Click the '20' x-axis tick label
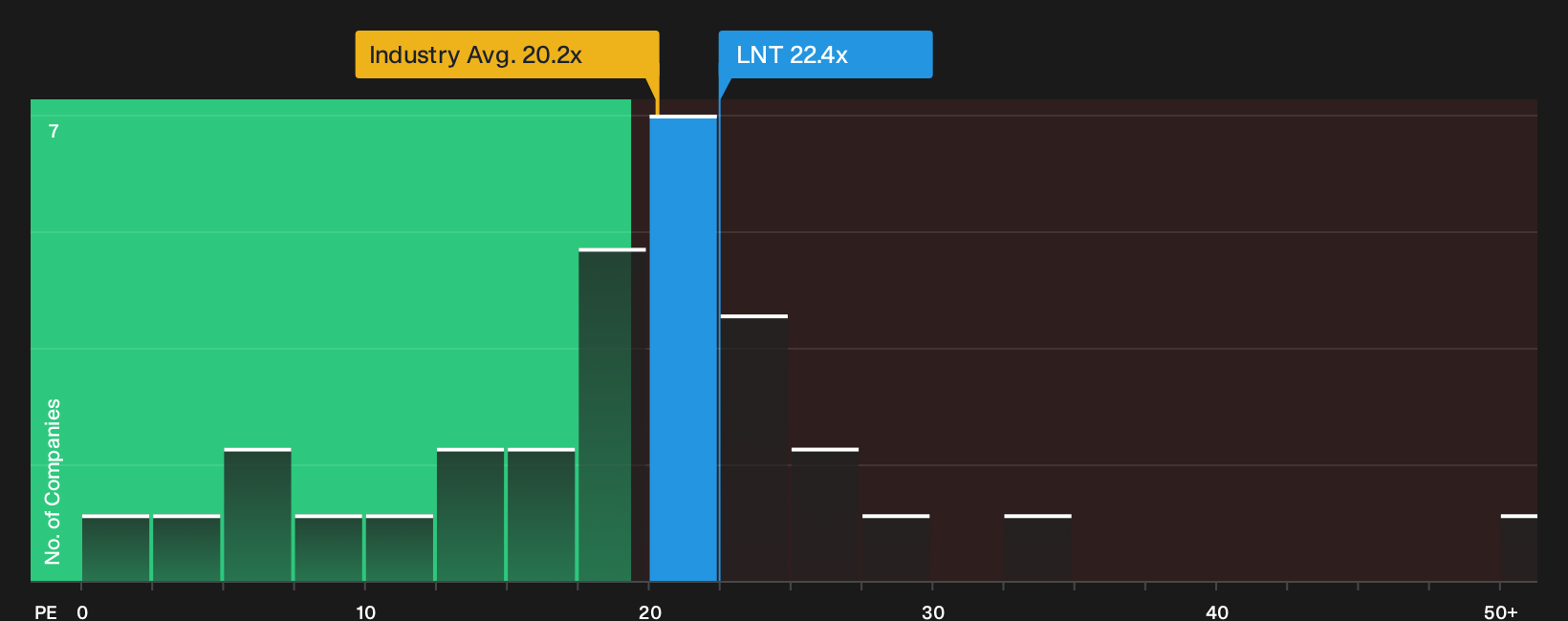Screen dimensions: 1568x621 point(650,612)
